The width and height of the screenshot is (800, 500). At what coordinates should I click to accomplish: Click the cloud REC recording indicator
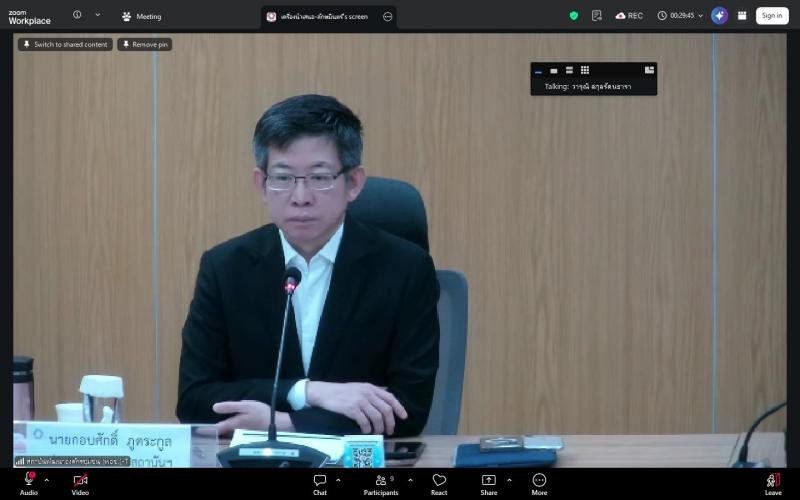pyautogui.click(x=629, y=16)
